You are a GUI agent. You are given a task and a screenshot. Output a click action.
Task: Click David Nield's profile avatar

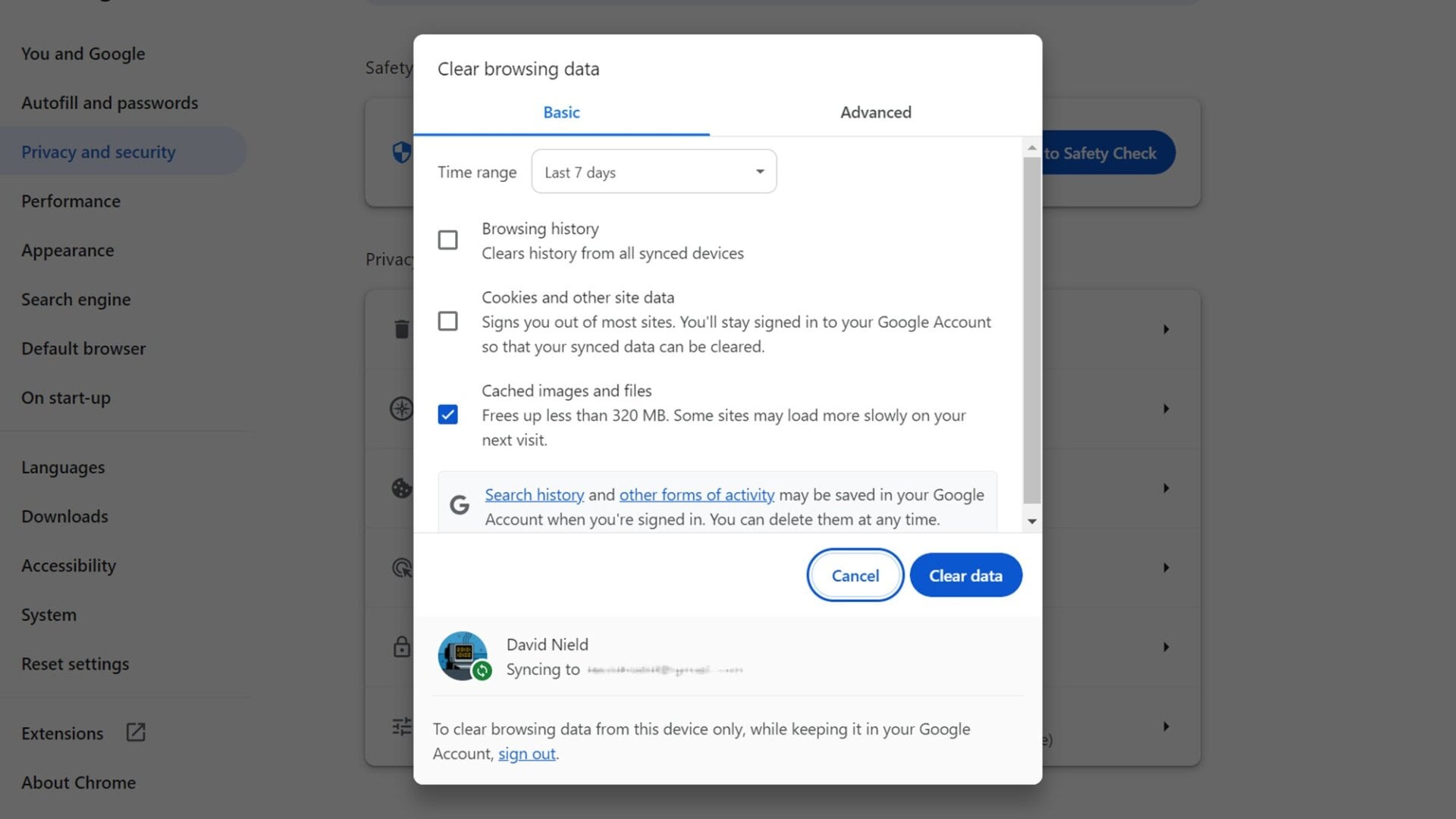(x=463, y=655)
